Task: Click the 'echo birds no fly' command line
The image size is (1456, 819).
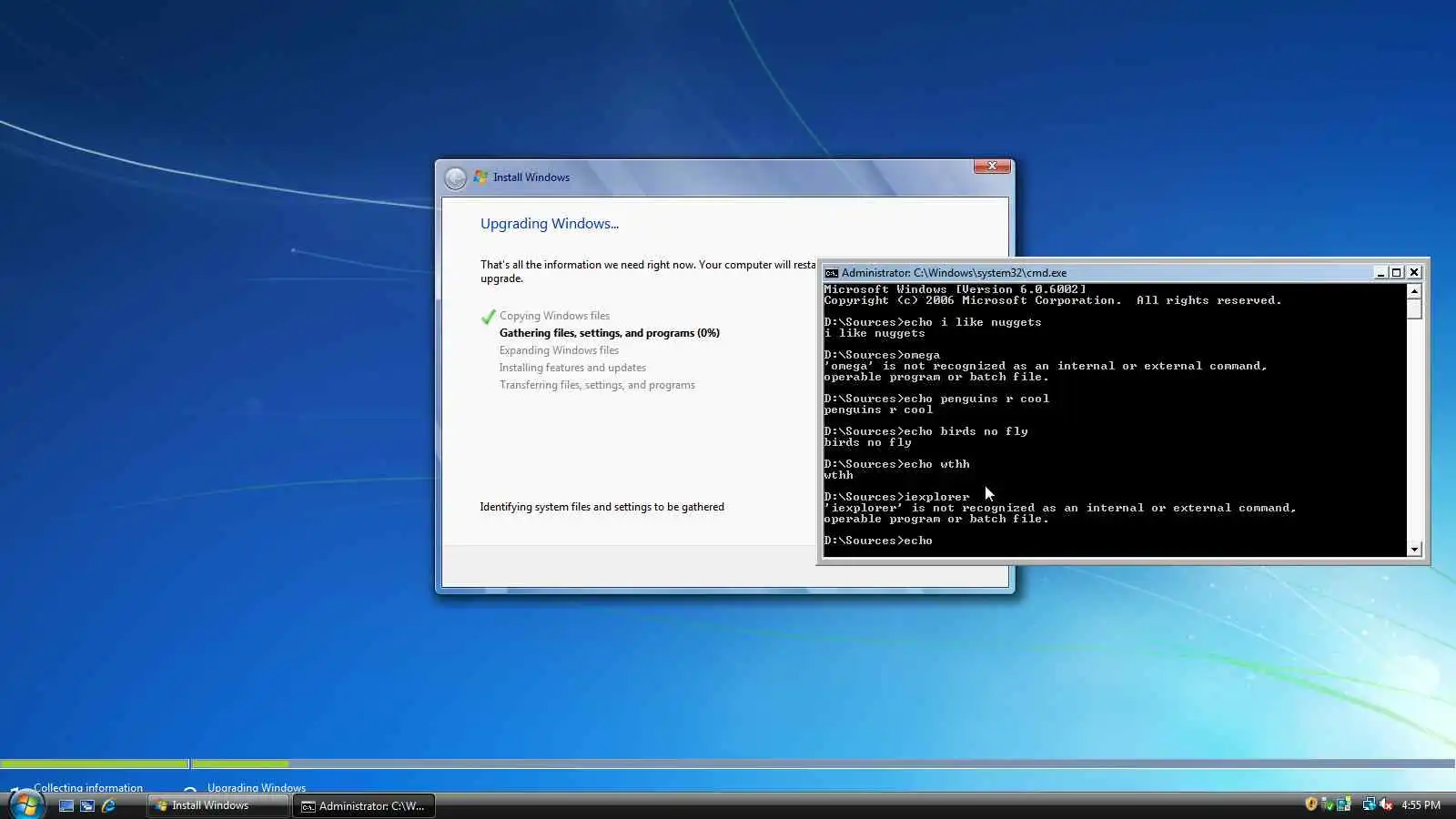Action: click(x=925, y=431)
